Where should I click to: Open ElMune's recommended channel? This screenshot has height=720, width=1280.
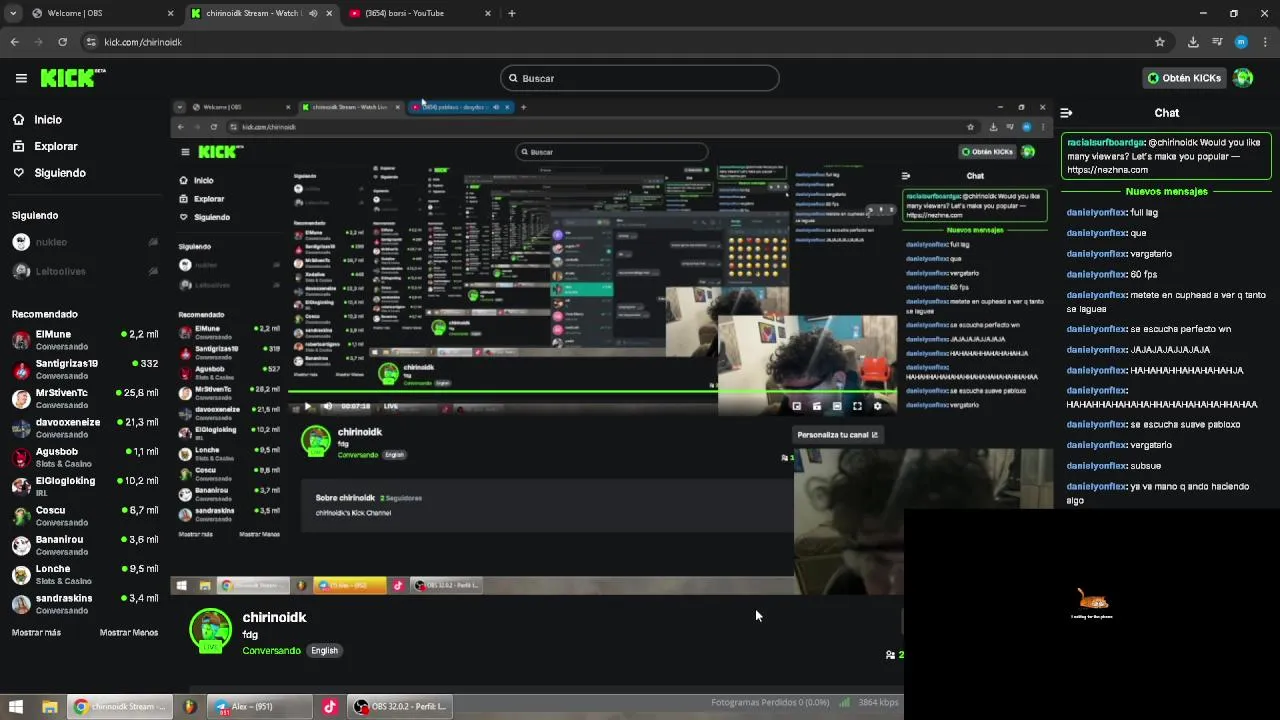85,340
